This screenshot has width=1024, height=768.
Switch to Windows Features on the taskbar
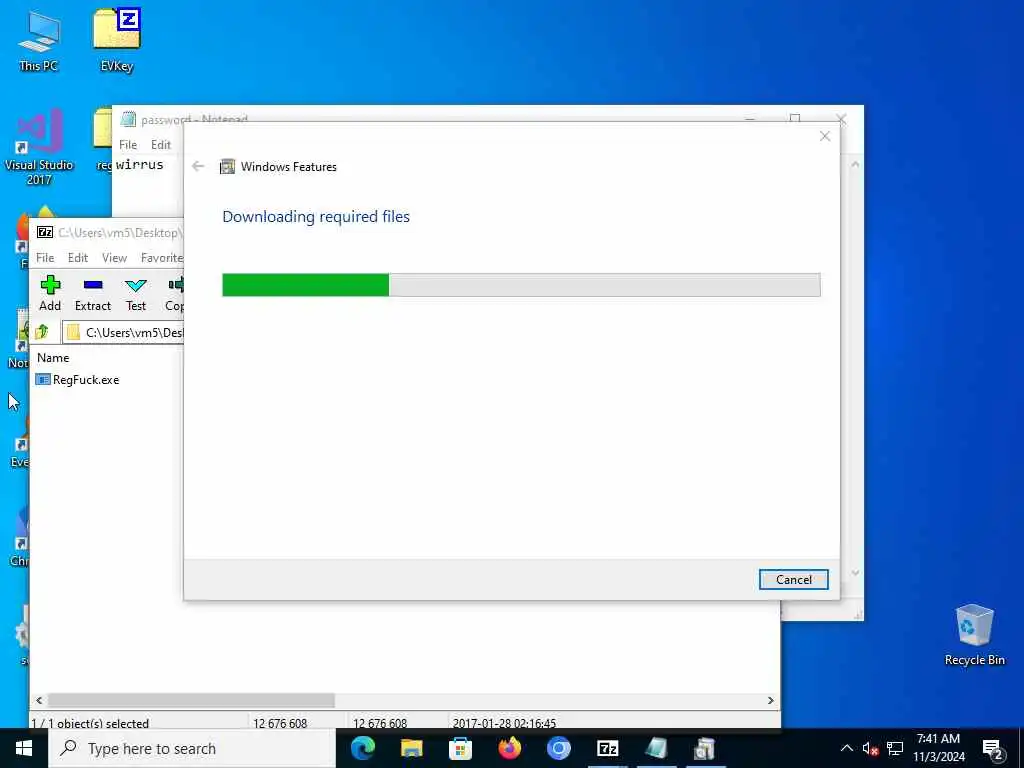705,748
